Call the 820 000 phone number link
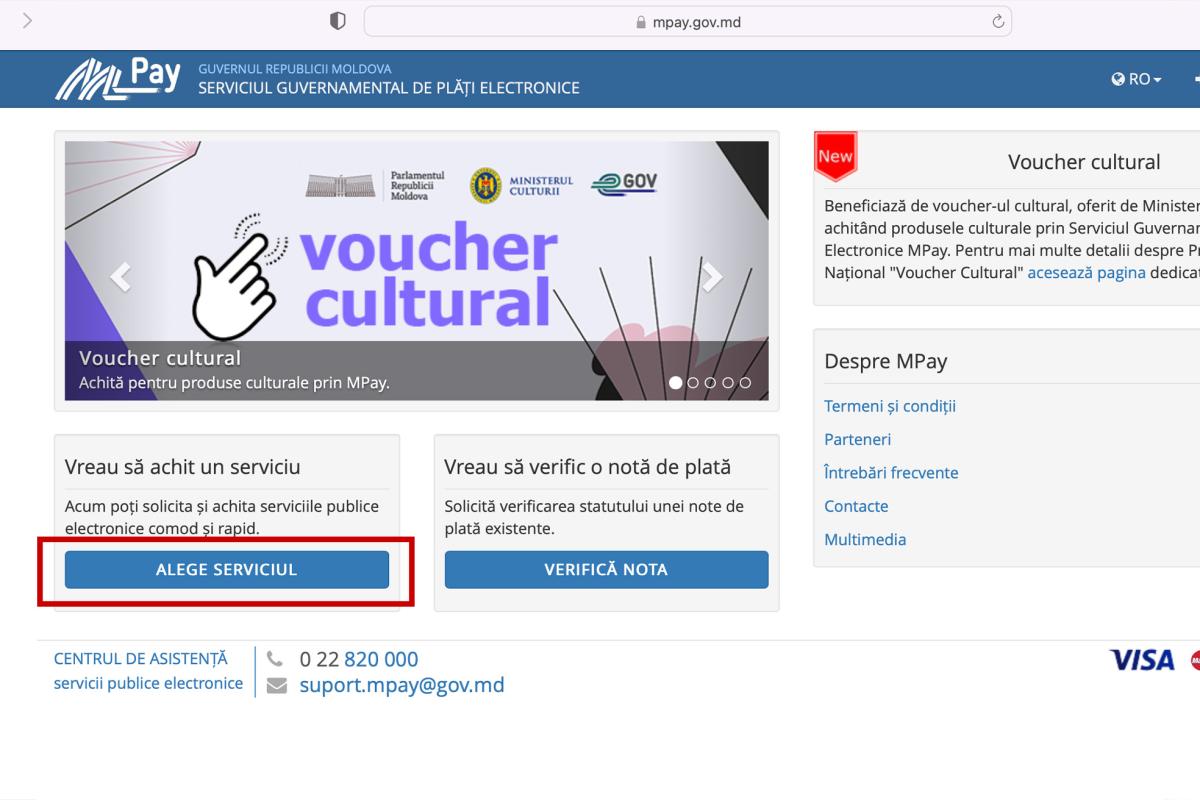Viewport: 1200px width, 800px height. pyautogui.click(x=381, y=660)
